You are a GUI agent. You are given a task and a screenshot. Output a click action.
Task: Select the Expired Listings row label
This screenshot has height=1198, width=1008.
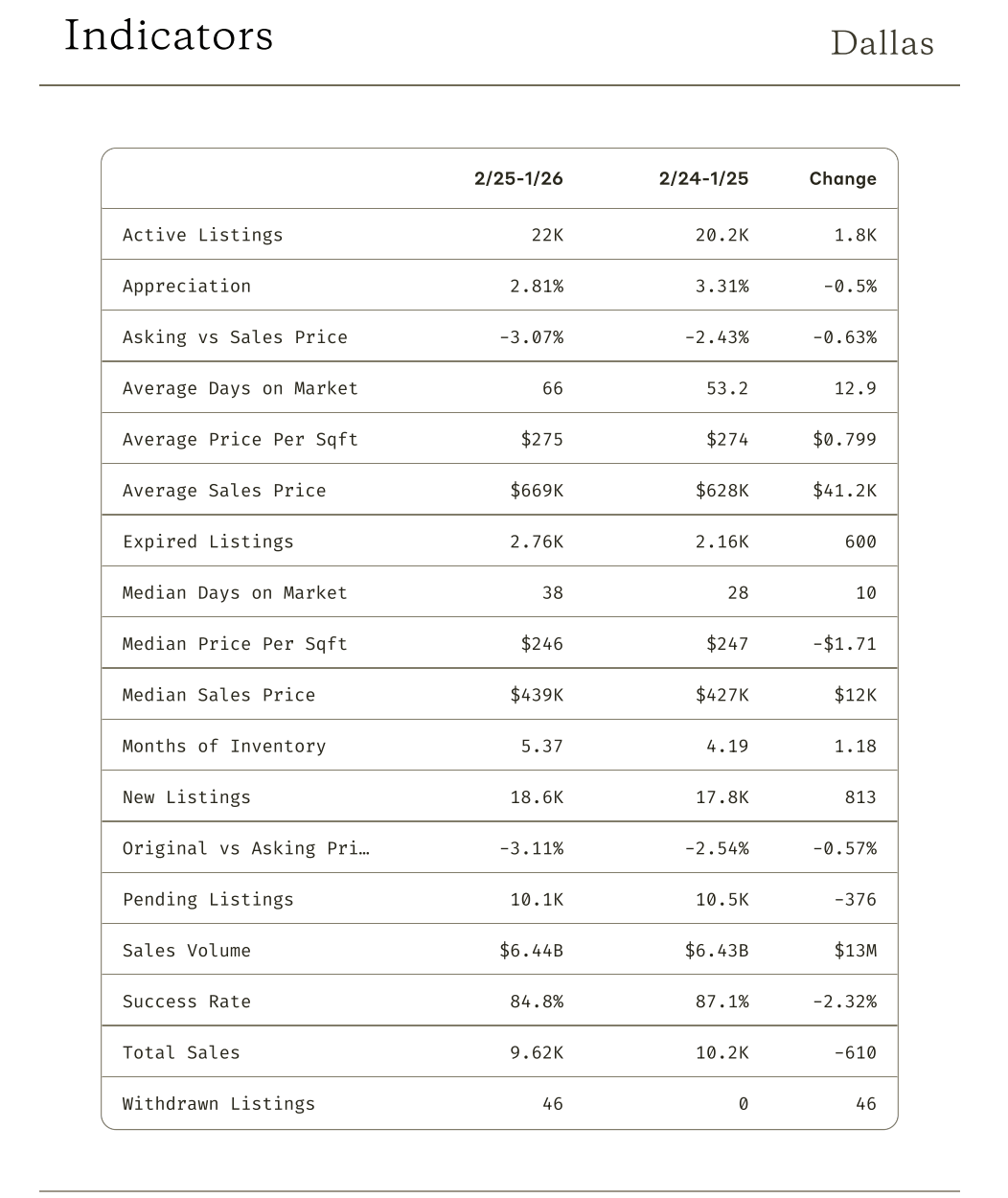click(208, 541)
